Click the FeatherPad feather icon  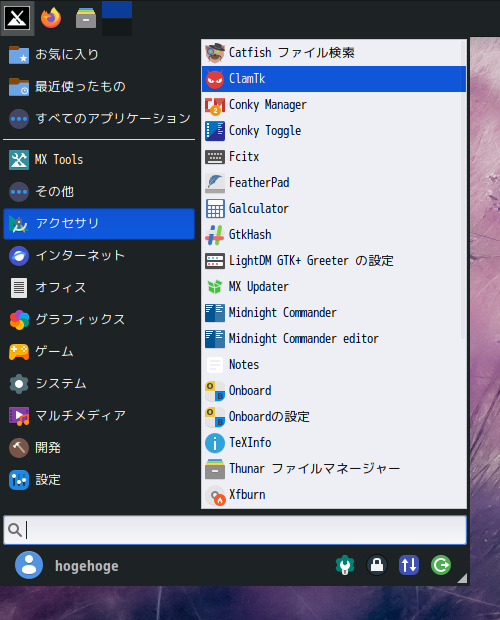pyautogui.click(x=215, y=183)
